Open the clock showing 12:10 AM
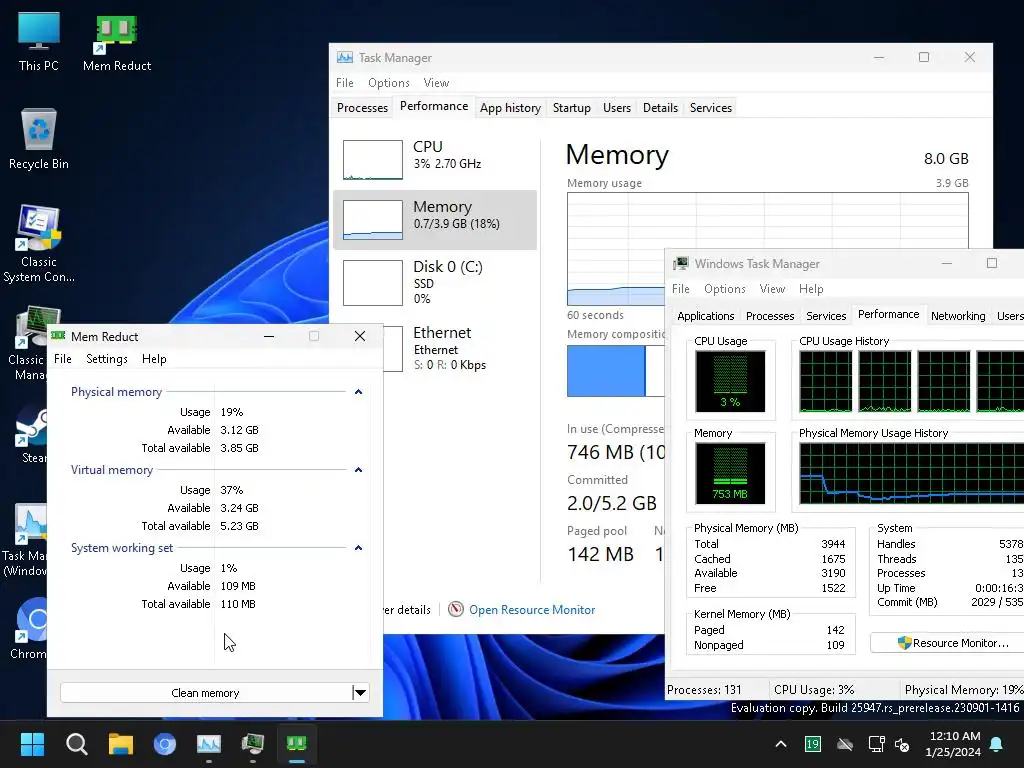This screenshot has height=768, width=1024. (953, 744)
